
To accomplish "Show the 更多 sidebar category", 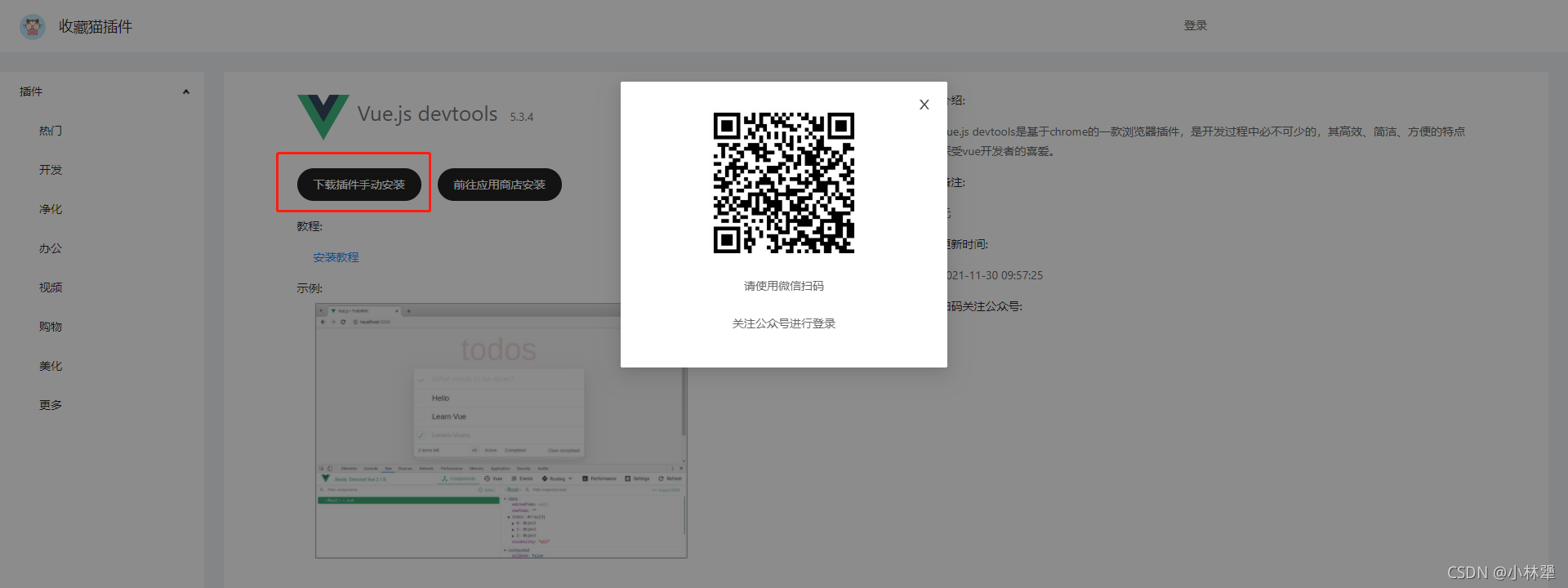I will point(51,405).
